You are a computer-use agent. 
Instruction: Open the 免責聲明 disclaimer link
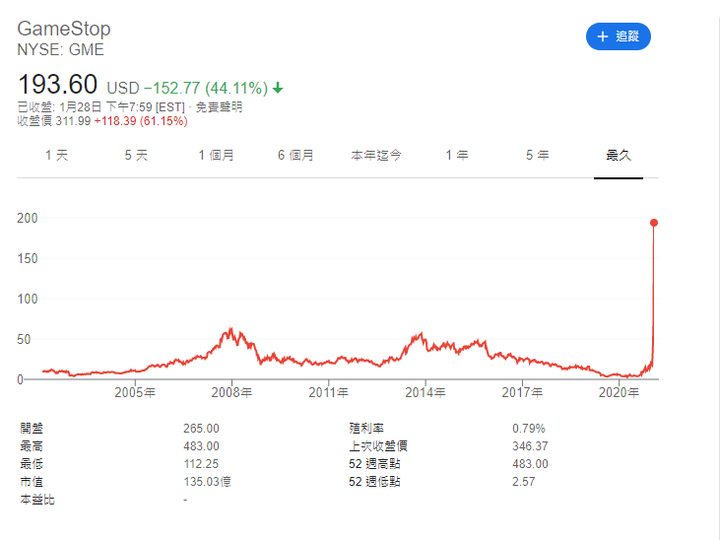(219, 107)
